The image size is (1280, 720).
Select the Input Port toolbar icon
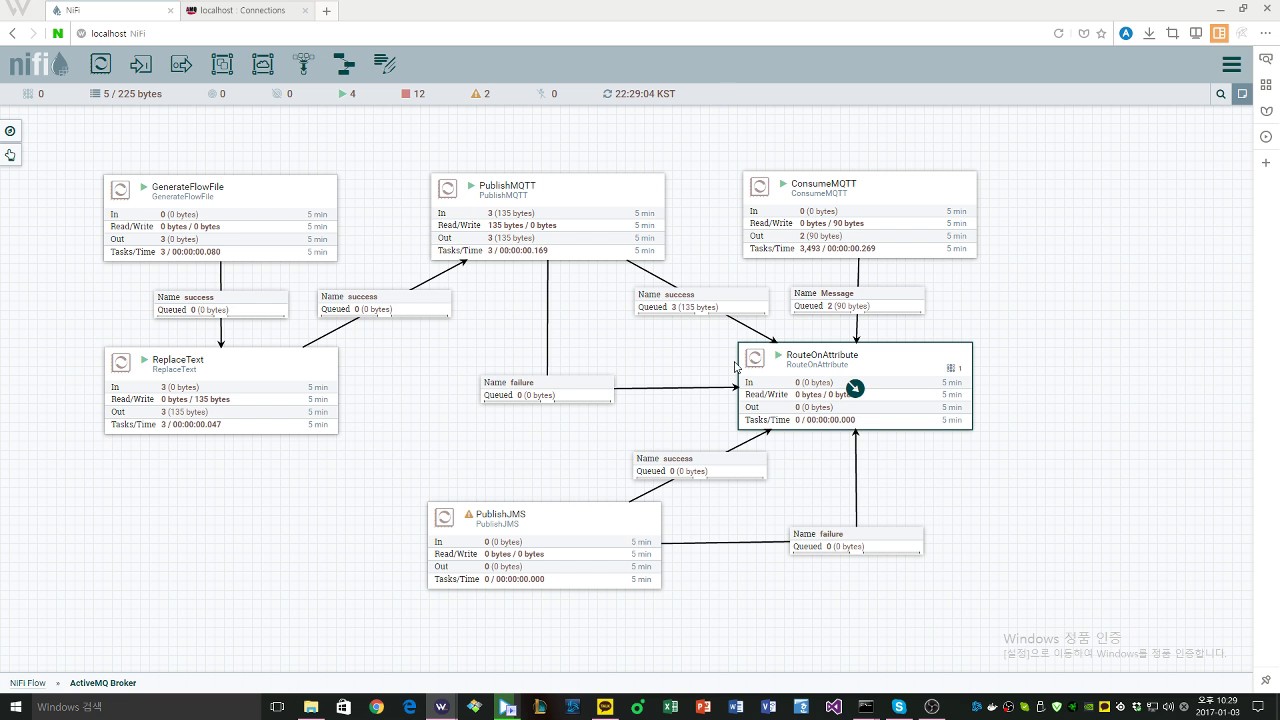click(141, 65)
